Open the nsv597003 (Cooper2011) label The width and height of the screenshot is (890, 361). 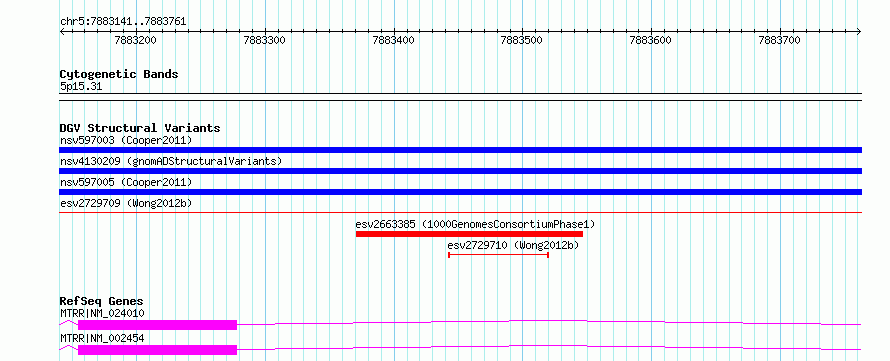pyautogui.click(x=126, y=140)
